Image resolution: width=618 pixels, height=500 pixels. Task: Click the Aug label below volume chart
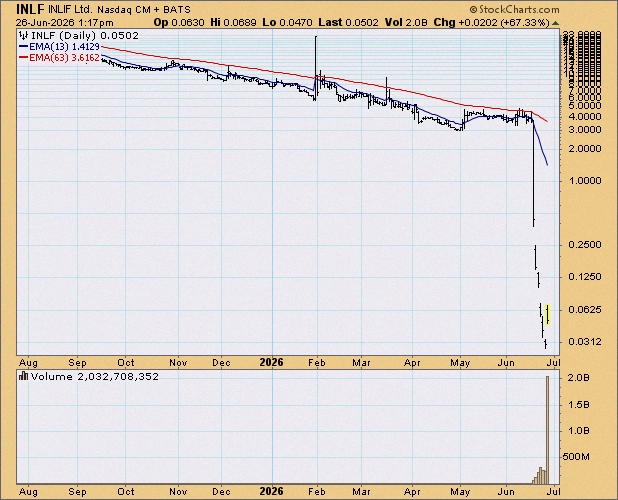pos(28,492)
